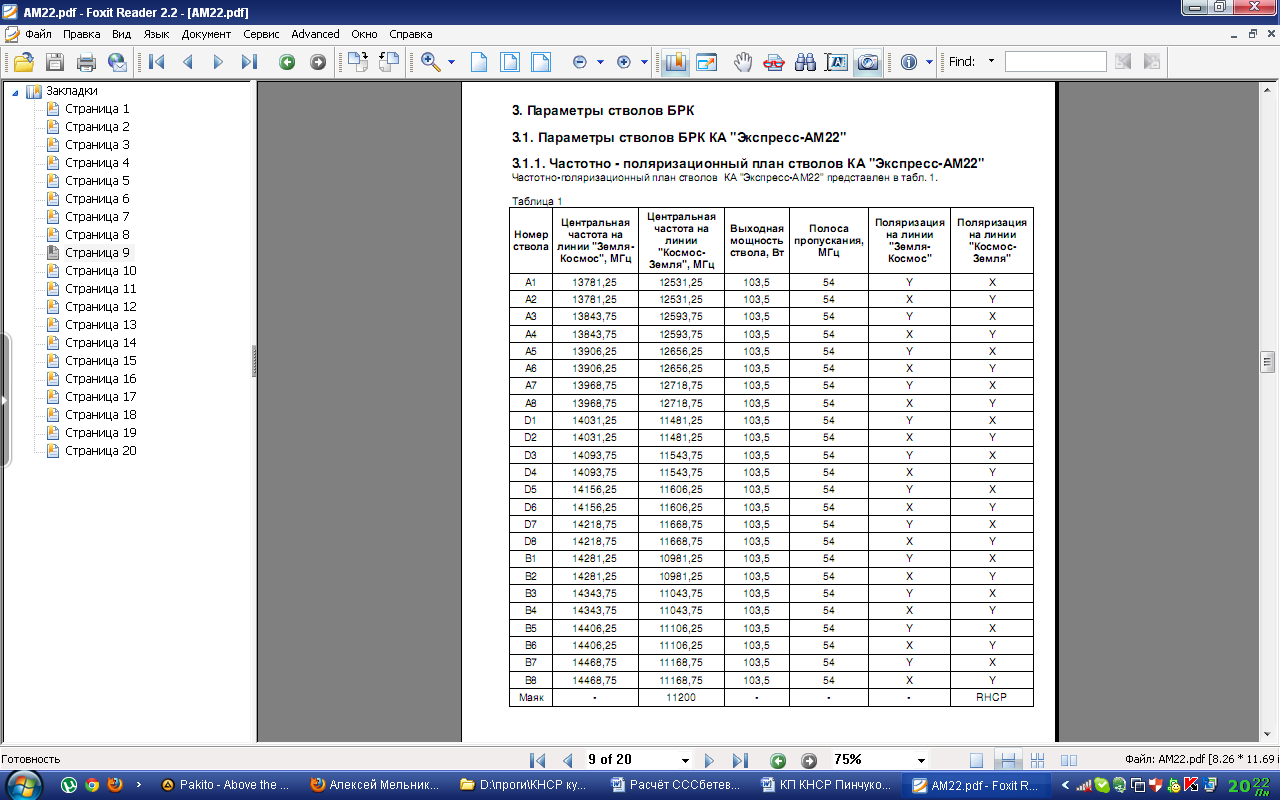The image size is (1280, 800).
Task: Open the Справка menu
Action: point(411,34)
